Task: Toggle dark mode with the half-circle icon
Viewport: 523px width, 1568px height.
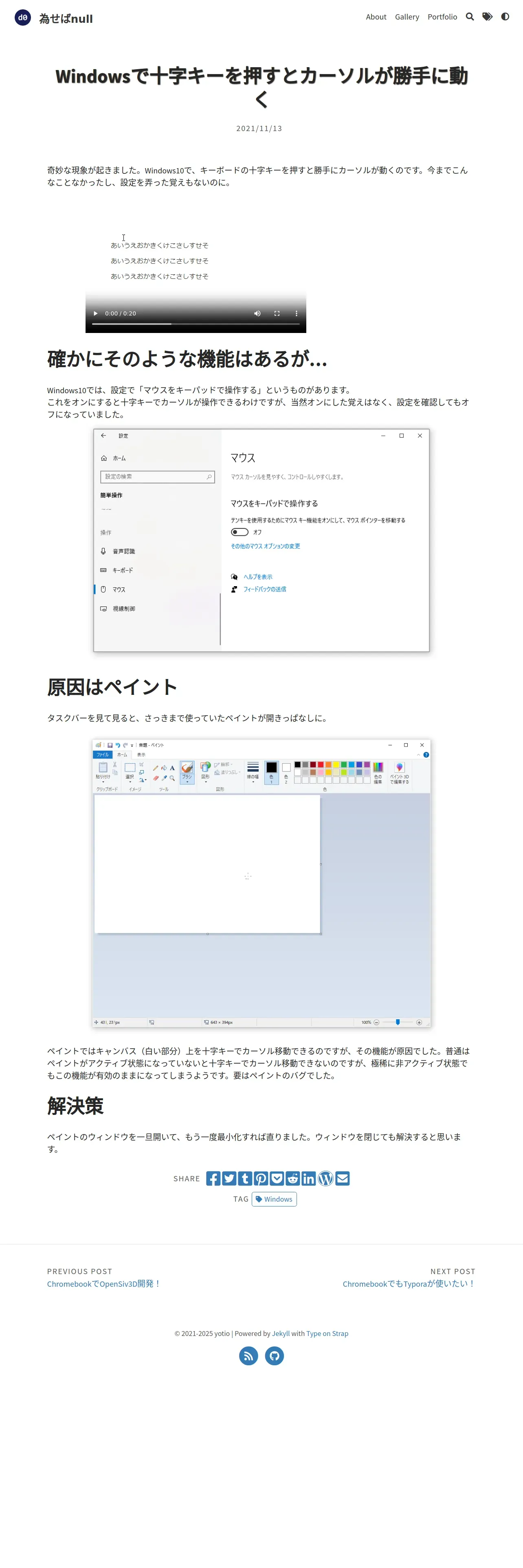Action: tap(505, 17)
